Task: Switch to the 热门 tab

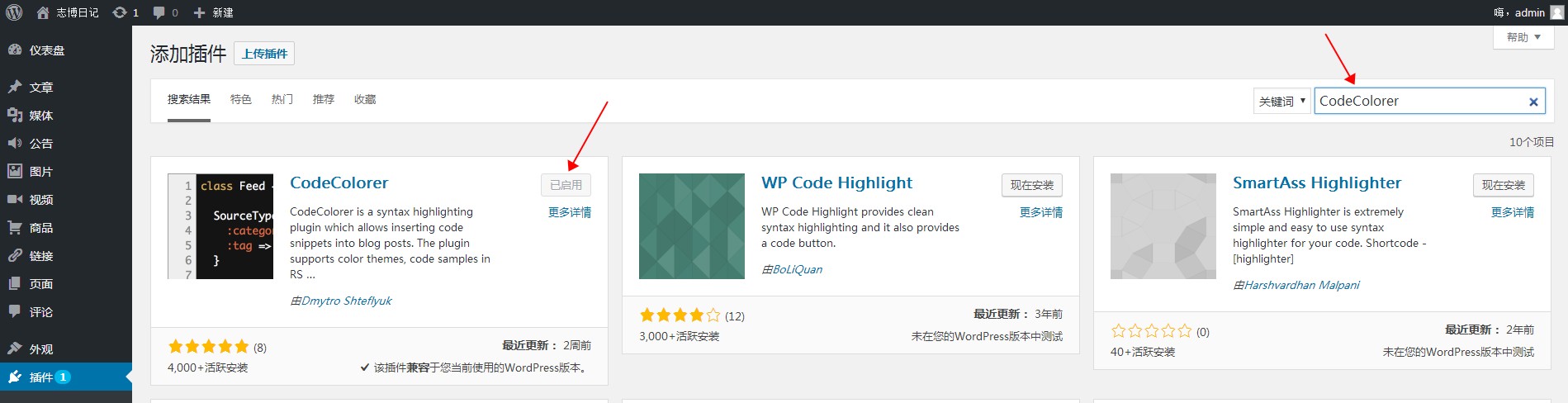Action: (x=282, y=99)
